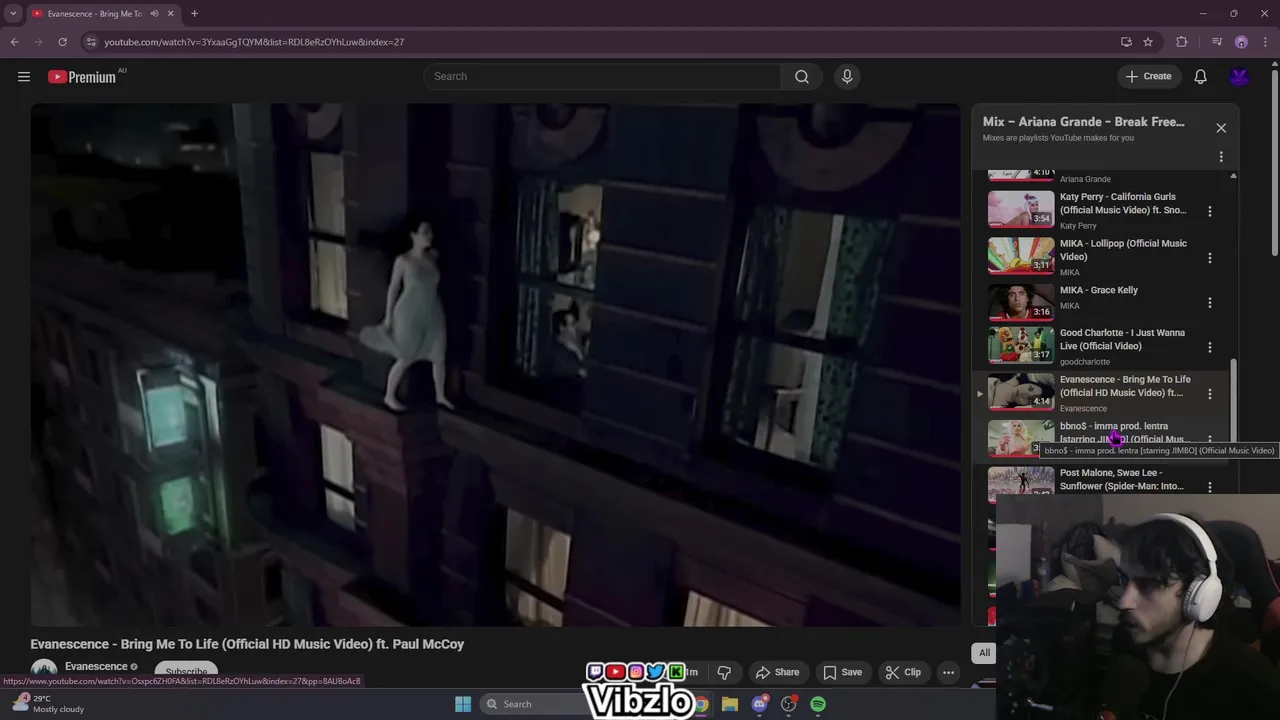Open options for Post Malone Sunflower
This screenshot has width=1280, height=720.
click(x=1210, y=487)
